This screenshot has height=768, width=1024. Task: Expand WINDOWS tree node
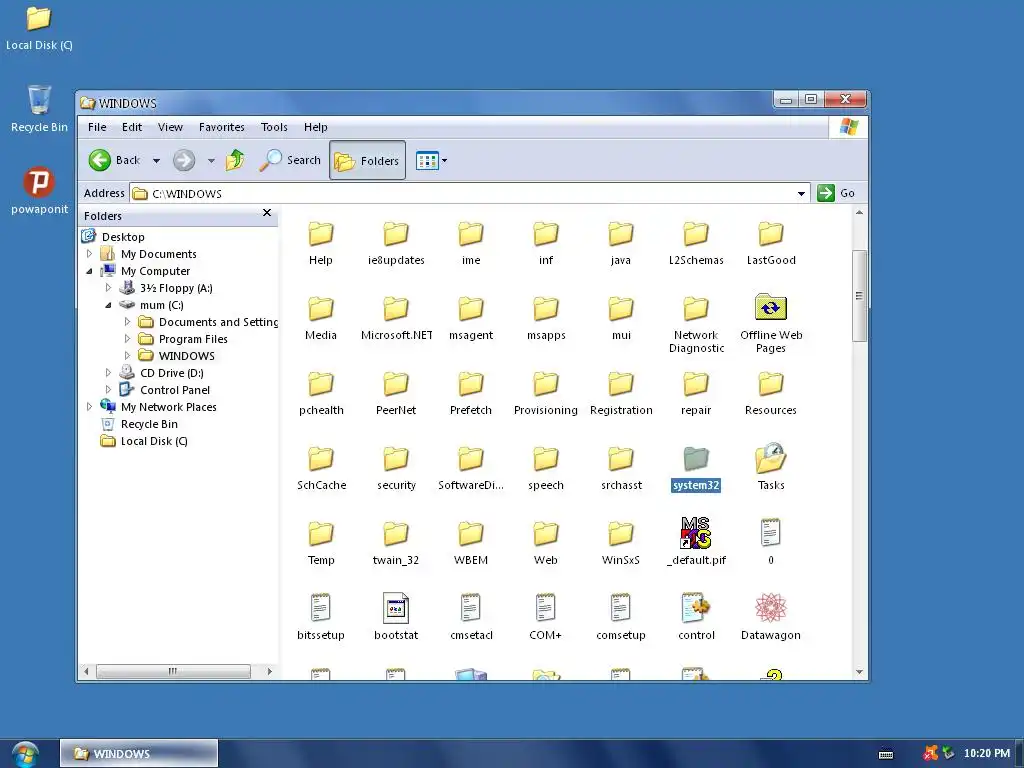127,355
